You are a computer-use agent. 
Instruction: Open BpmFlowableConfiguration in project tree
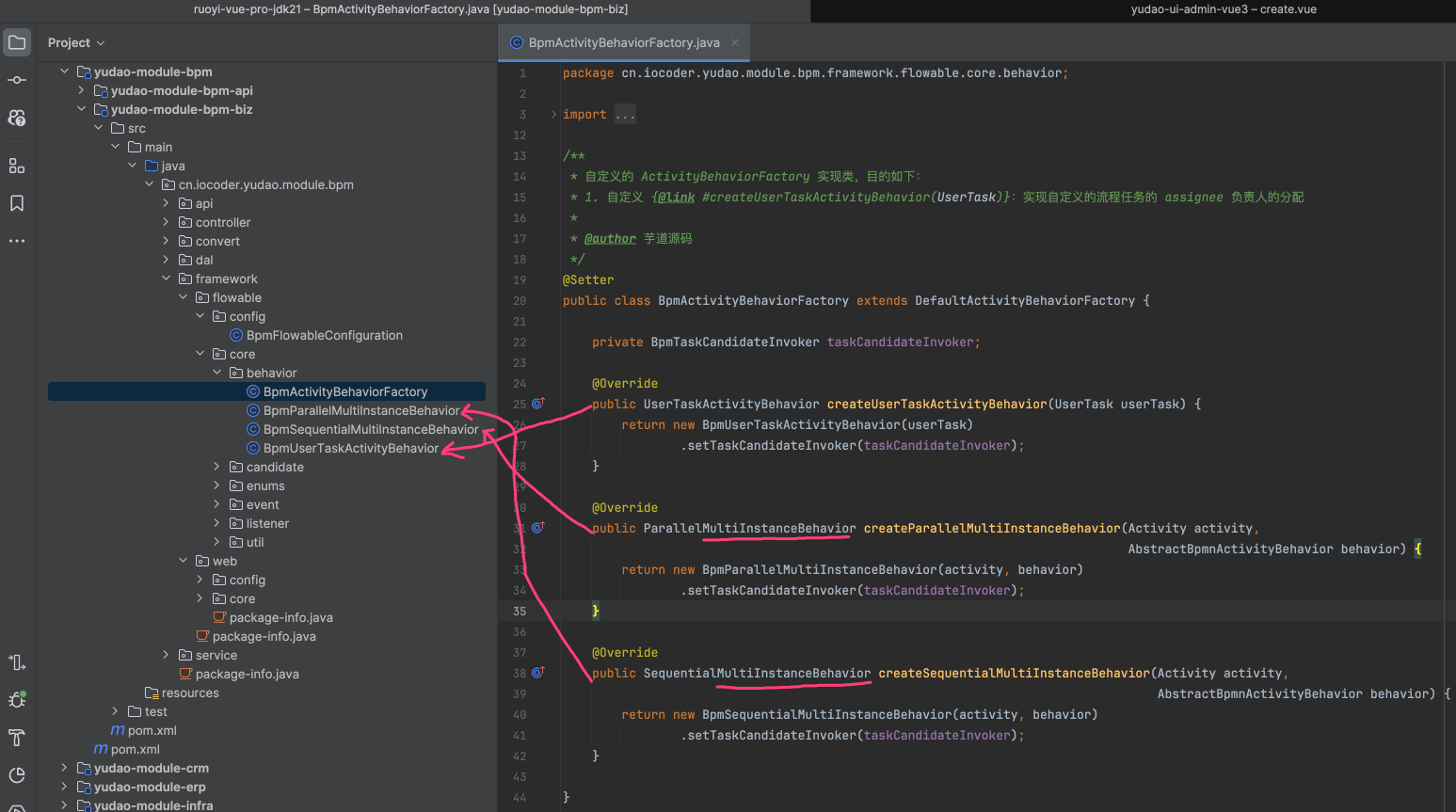coord(324,335)
